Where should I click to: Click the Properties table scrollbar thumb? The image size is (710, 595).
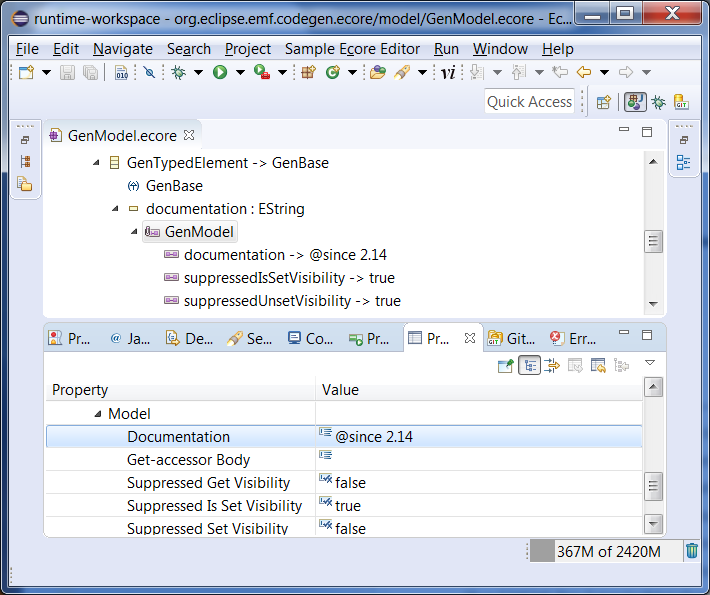pos(653,486)
